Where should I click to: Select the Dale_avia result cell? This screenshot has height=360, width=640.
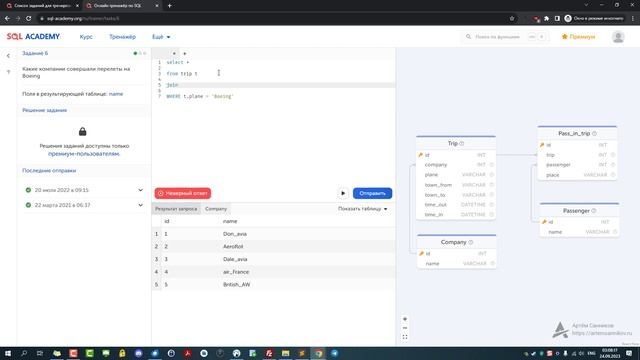235,259
